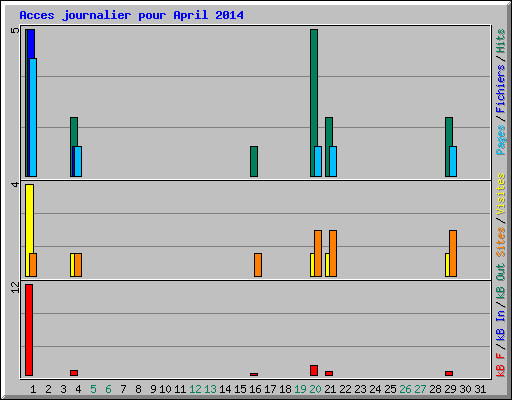
Task: Click day label '21' on the x-axis
Action: click(x=330, y=389)
